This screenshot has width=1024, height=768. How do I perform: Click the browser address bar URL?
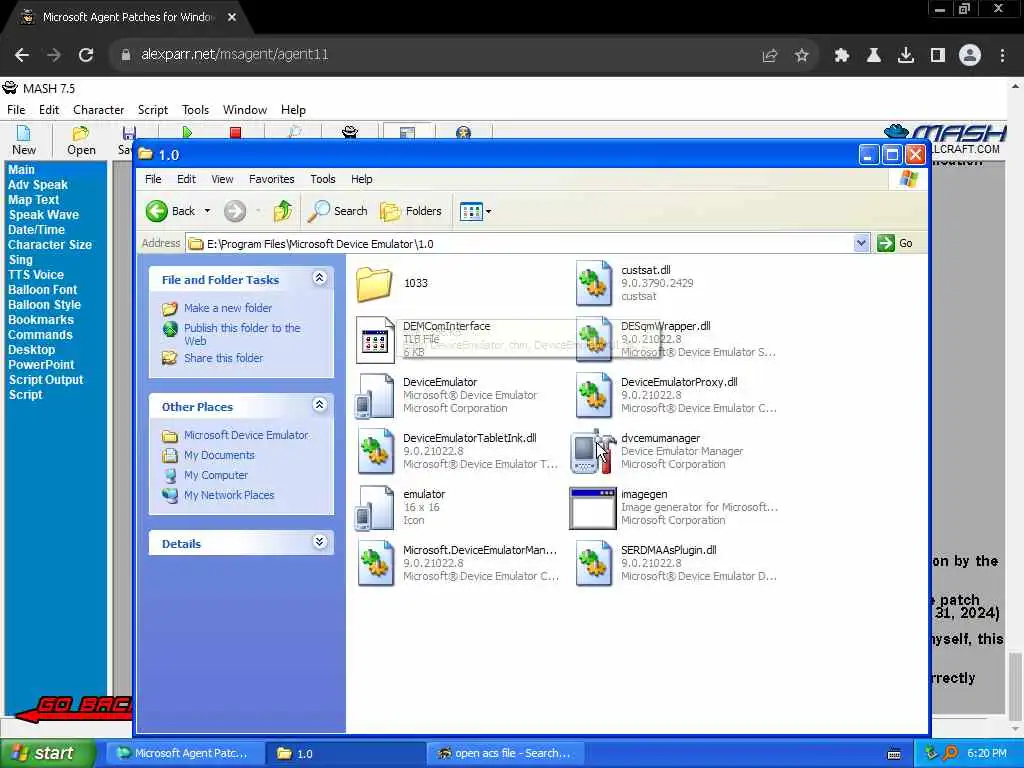click(x=234, y=55)
